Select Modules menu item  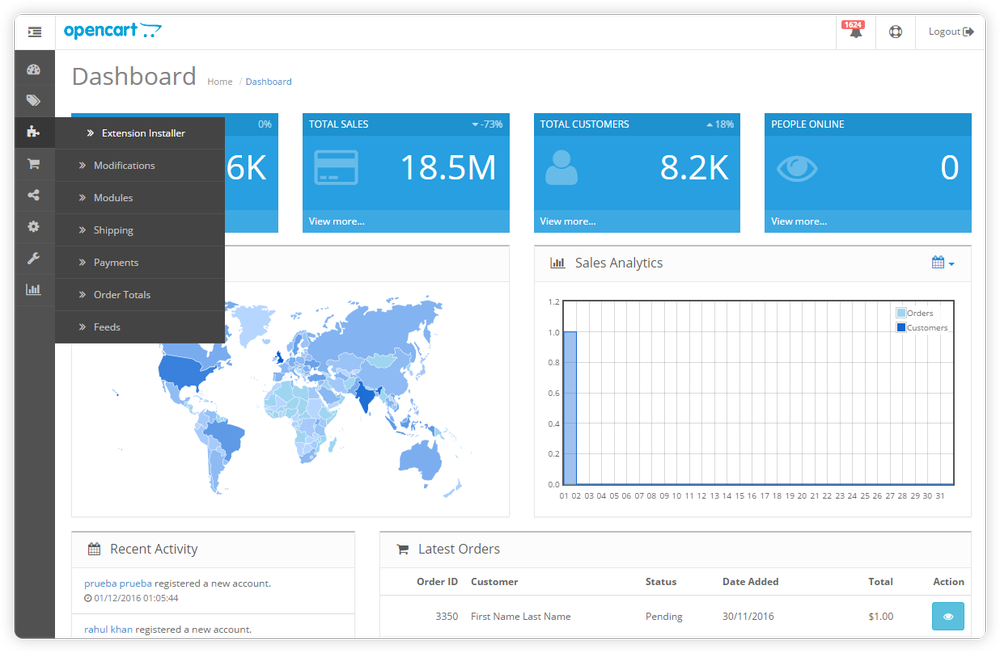point(140,198)
